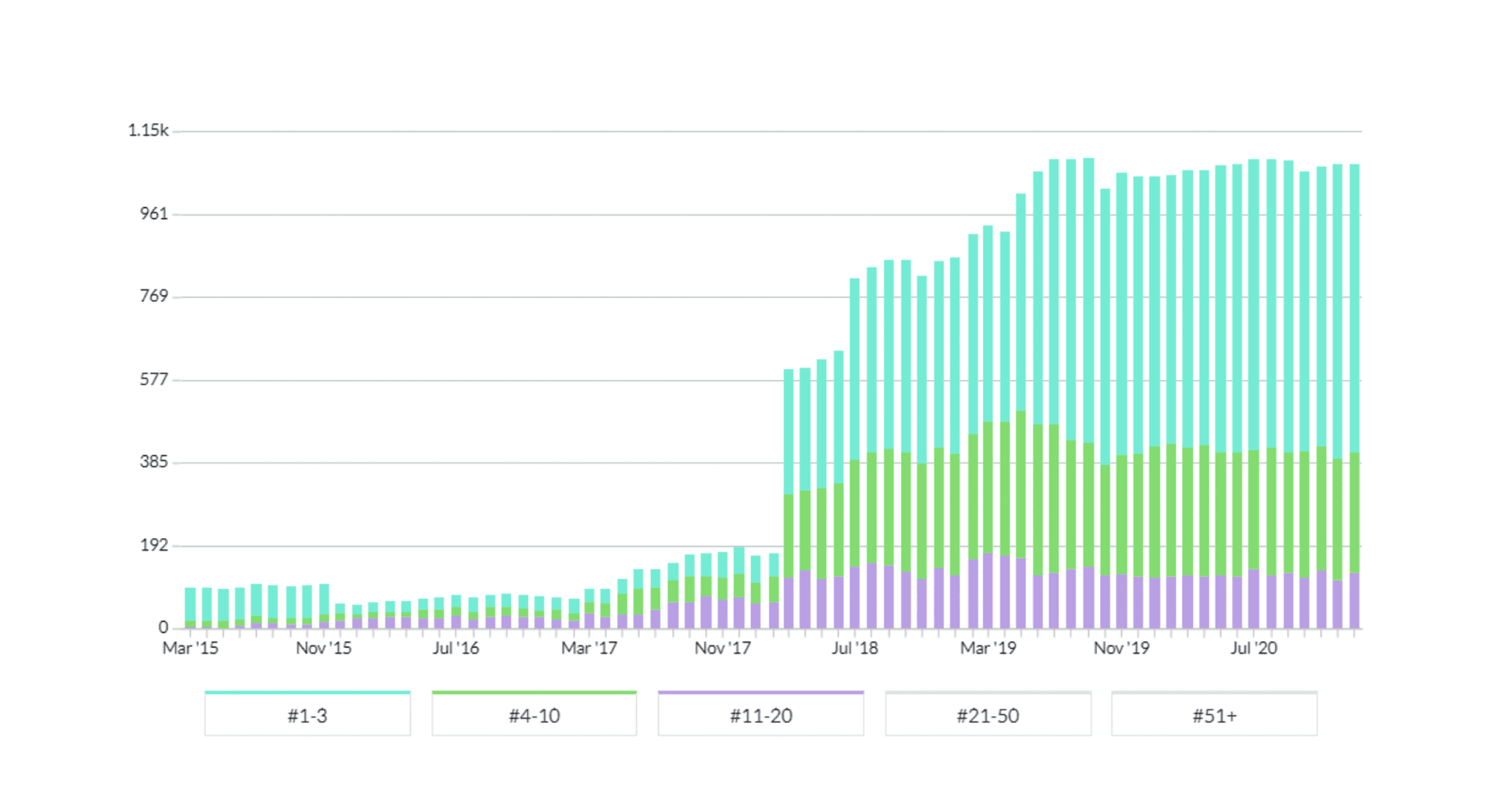Click the 1.15k y-axis label
The height and width of the screenshot is (812, 1508).
tap(148, 130)
